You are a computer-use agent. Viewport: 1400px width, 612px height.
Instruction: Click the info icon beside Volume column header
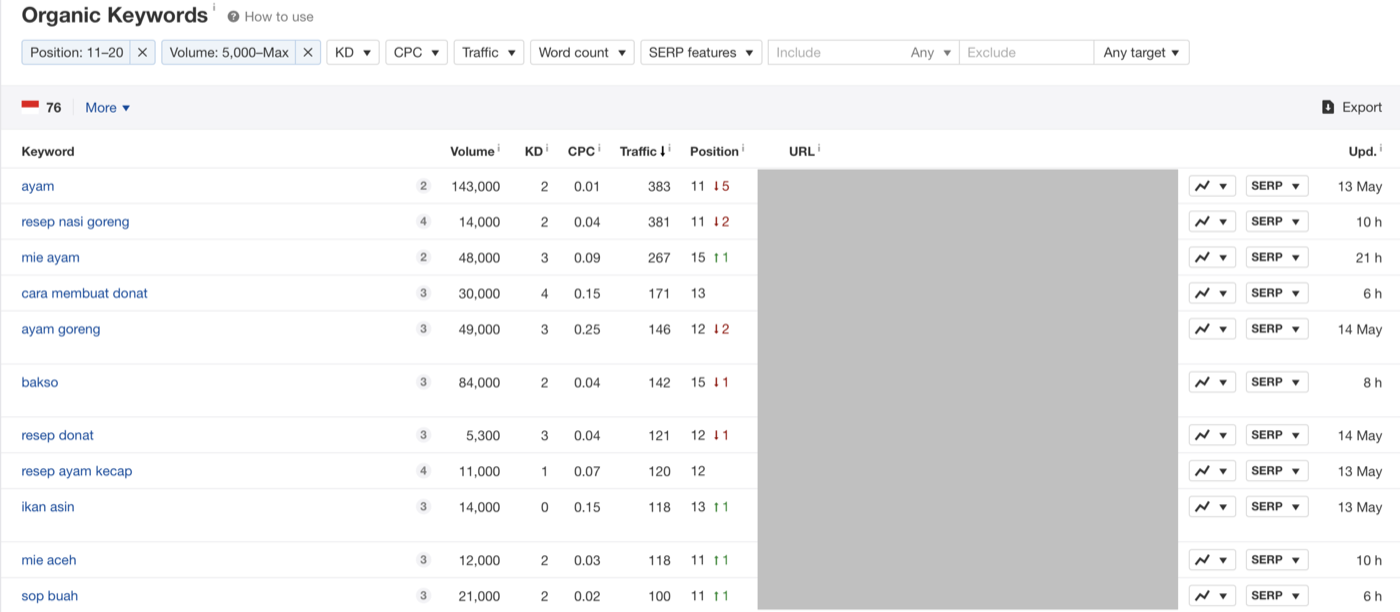[x=499, y=148]
